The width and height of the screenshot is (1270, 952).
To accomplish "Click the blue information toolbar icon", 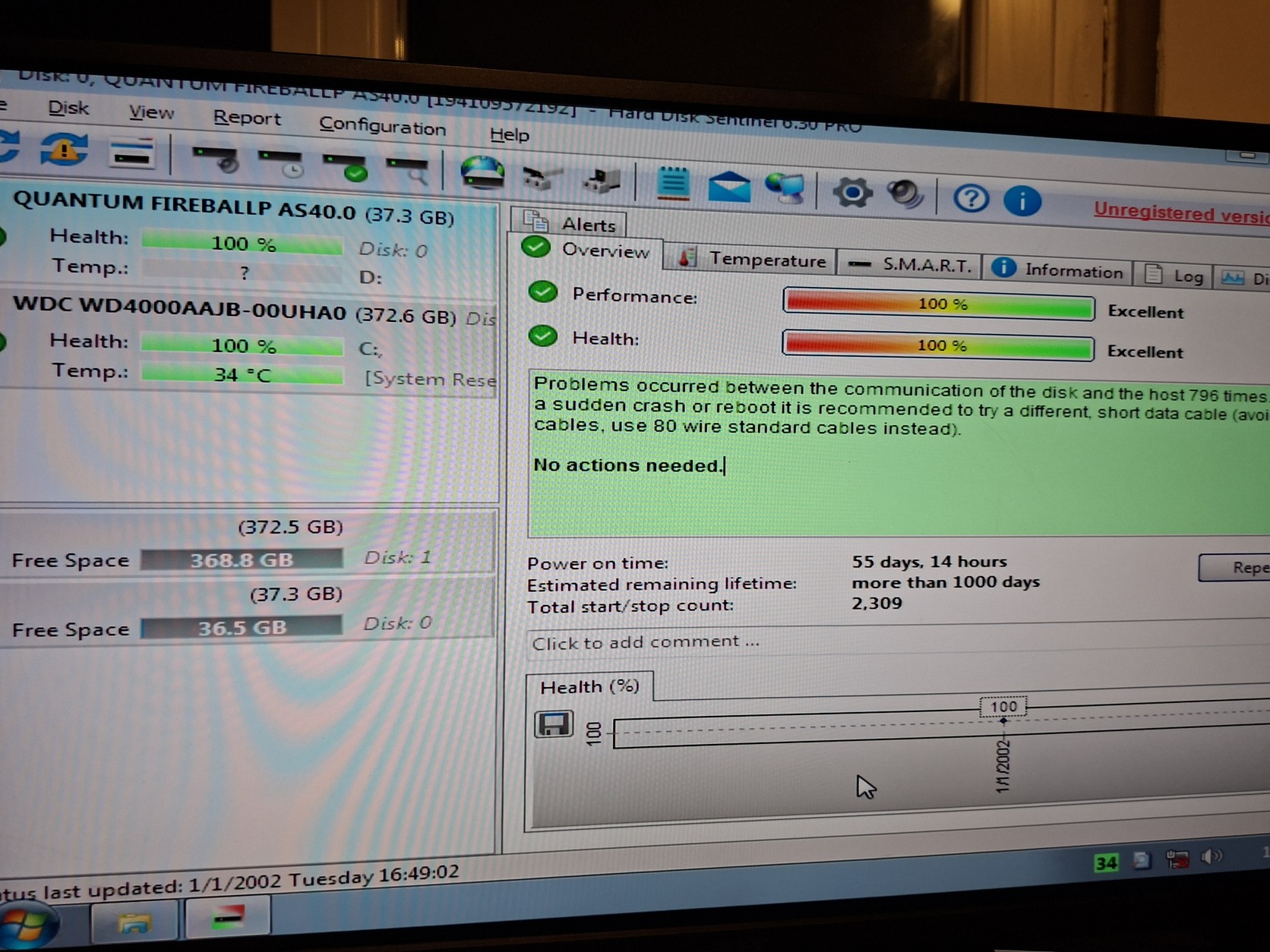I will (x=1022, y=200).
